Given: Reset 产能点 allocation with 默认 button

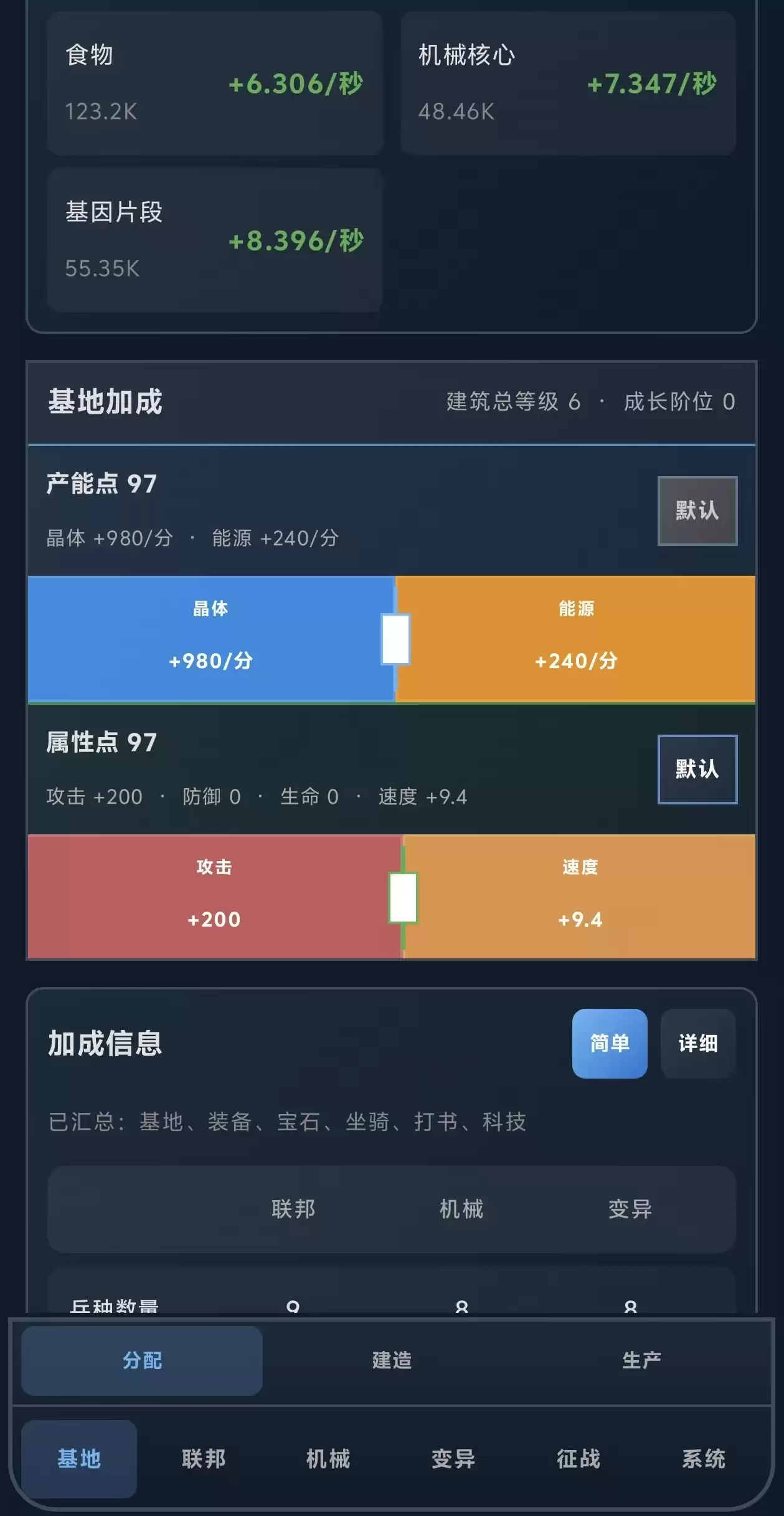Looking at the screenshot, I should 697,511.
